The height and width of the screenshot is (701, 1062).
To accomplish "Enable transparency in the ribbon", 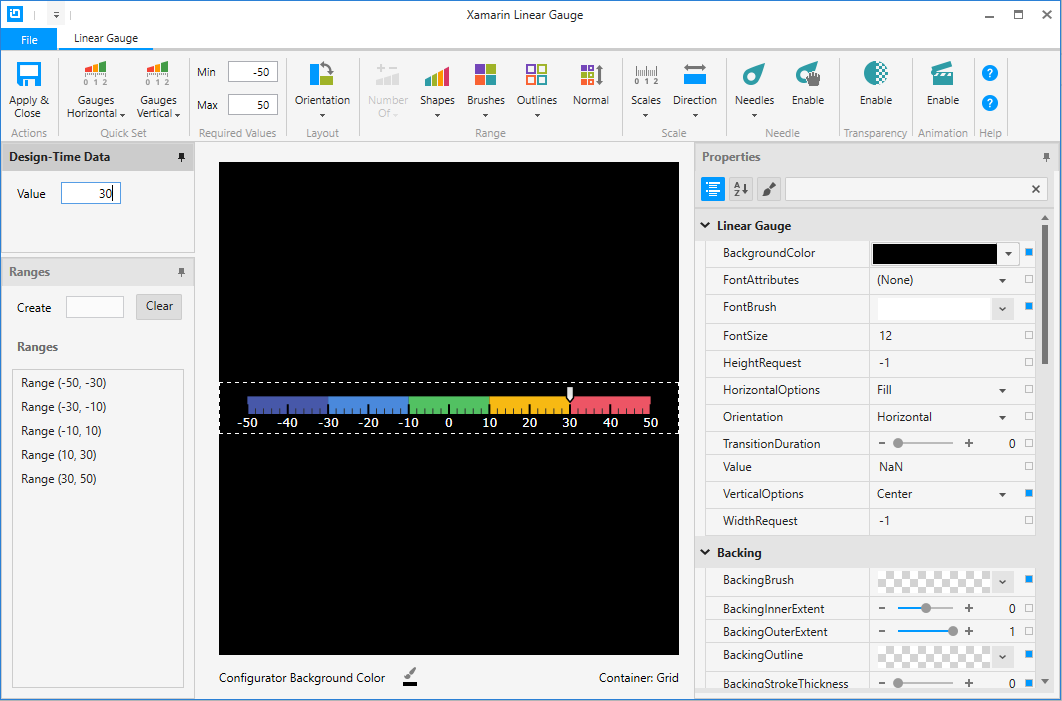I will coord(876,85).
